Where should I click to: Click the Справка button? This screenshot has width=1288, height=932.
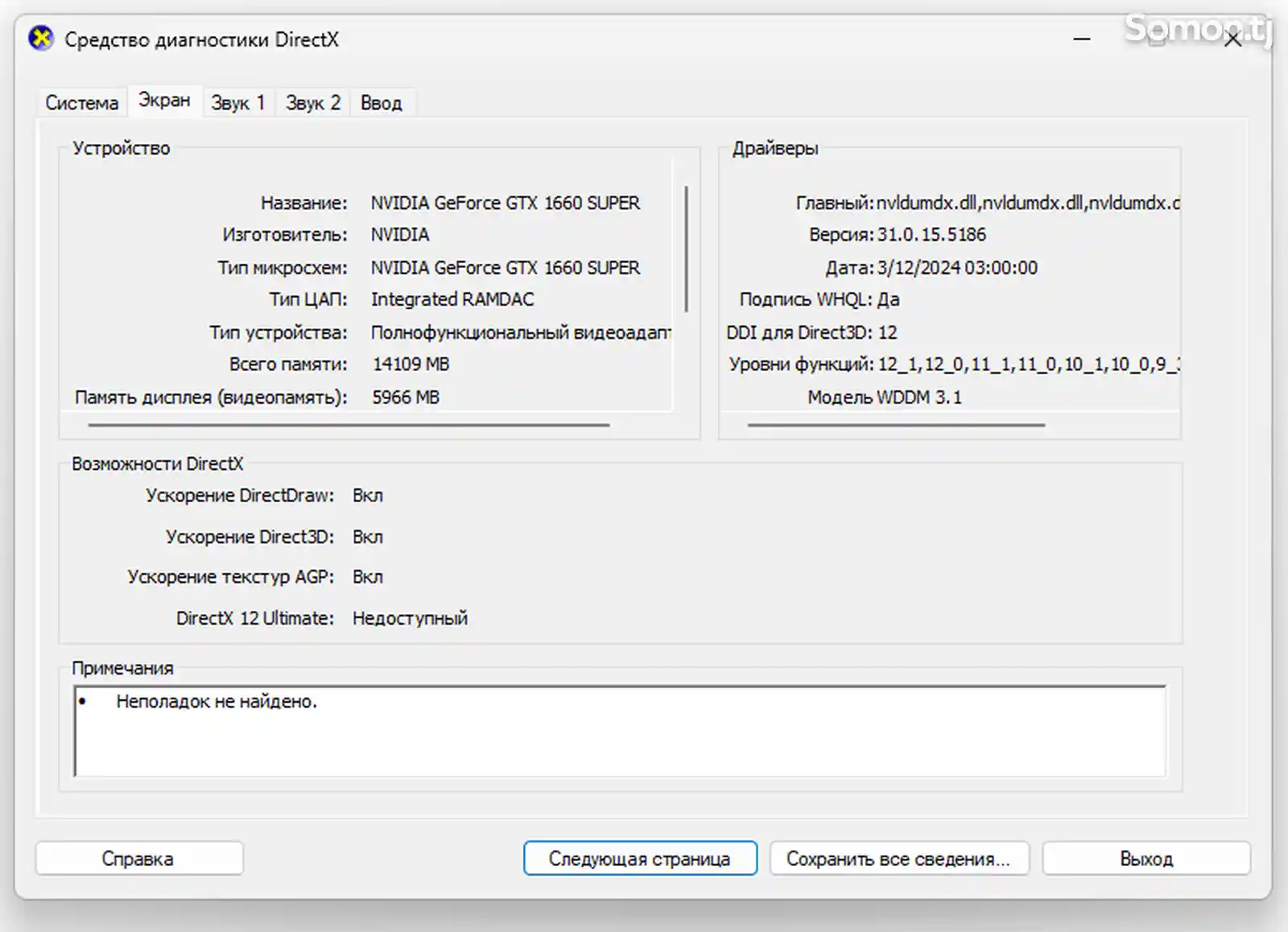[x=138, y=858]
